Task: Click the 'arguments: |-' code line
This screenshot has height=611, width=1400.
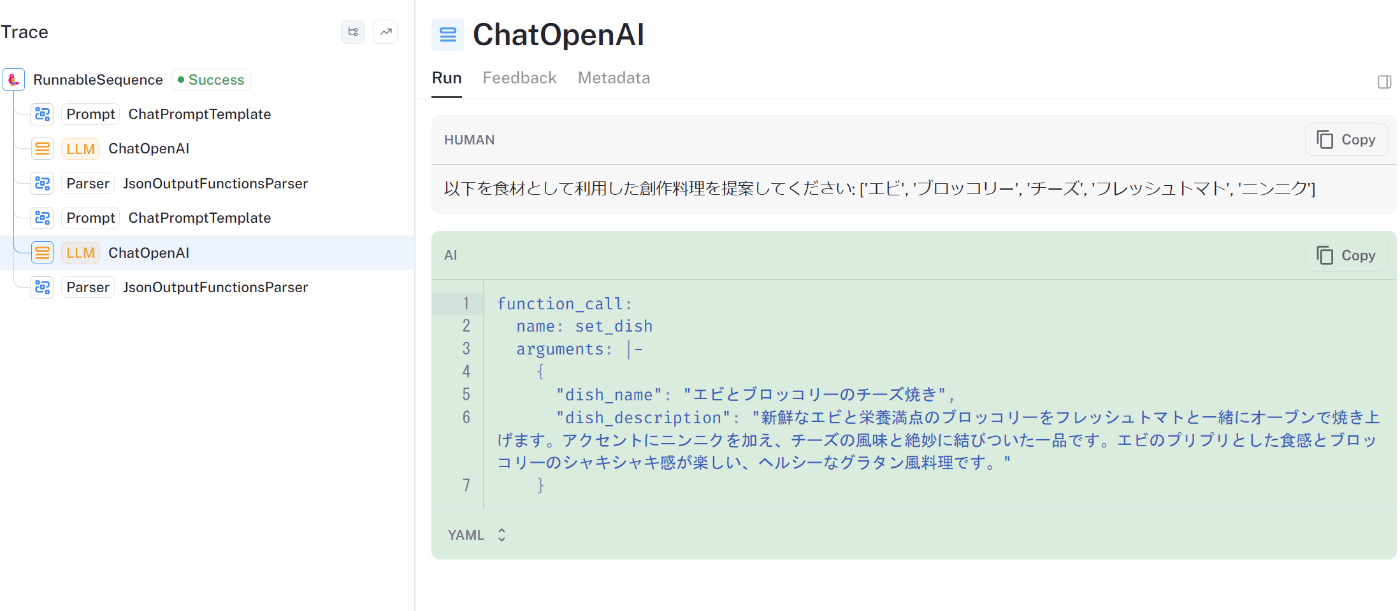Action: pos(579,349)
